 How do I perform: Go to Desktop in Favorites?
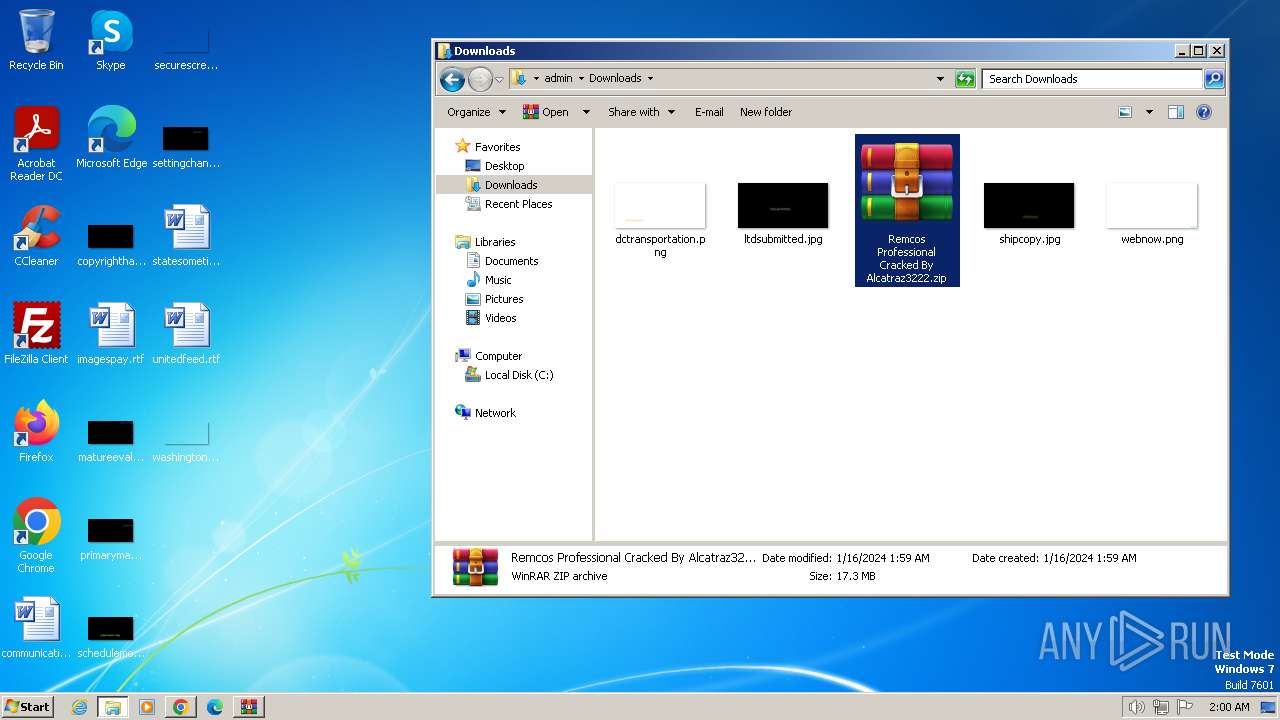coord(504,166)
